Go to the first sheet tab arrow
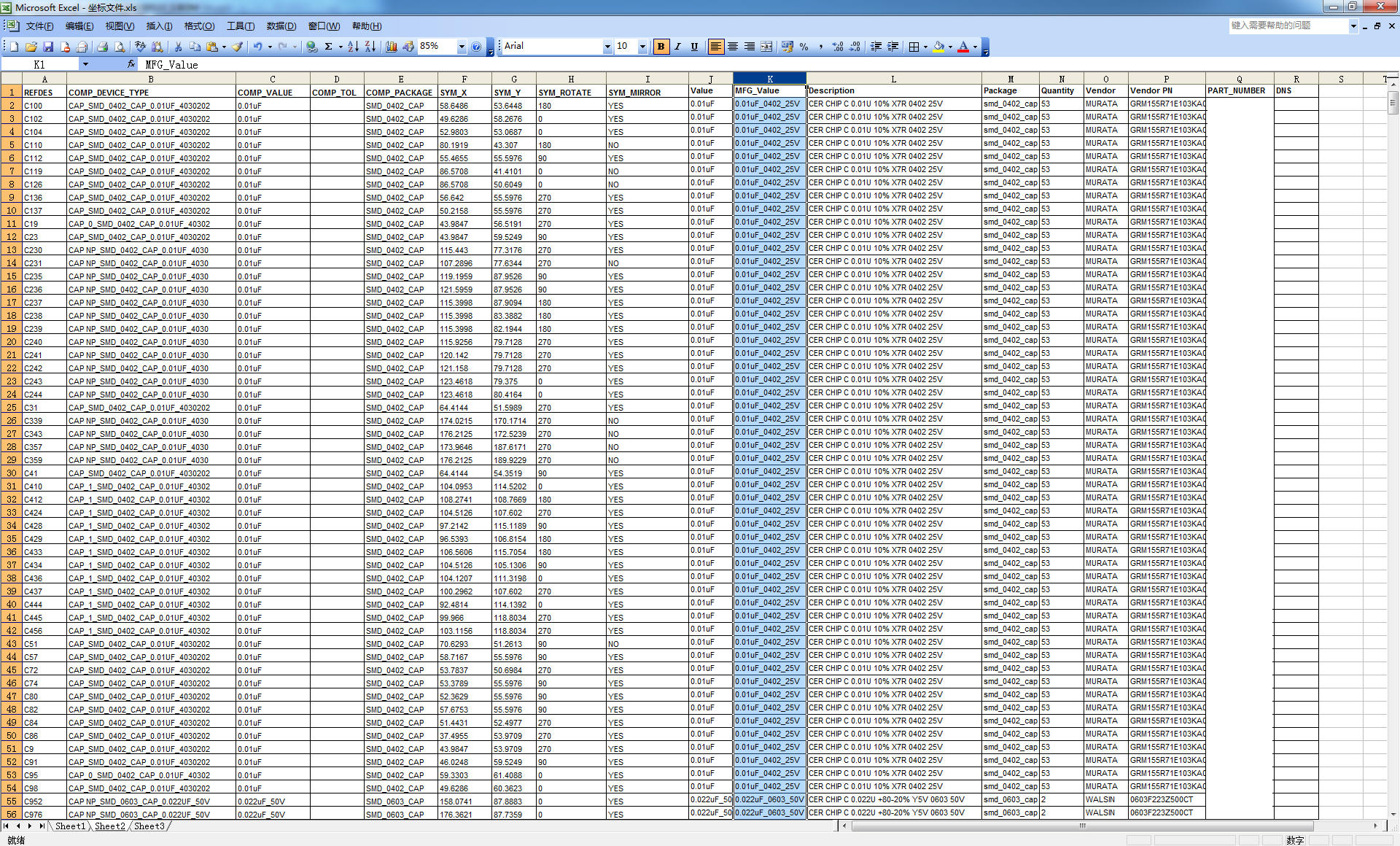This screenshot has width=1400, height=846. pos(7,826)
